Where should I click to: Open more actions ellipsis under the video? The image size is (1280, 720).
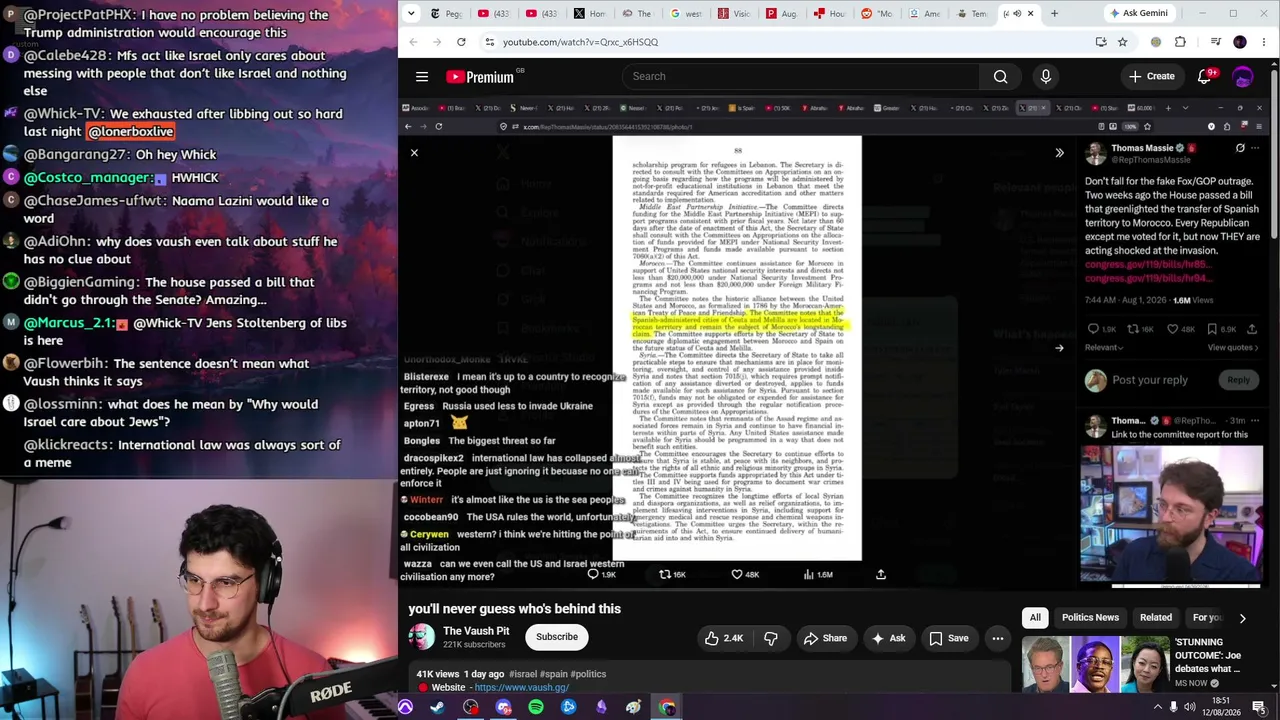pos(997,638)
